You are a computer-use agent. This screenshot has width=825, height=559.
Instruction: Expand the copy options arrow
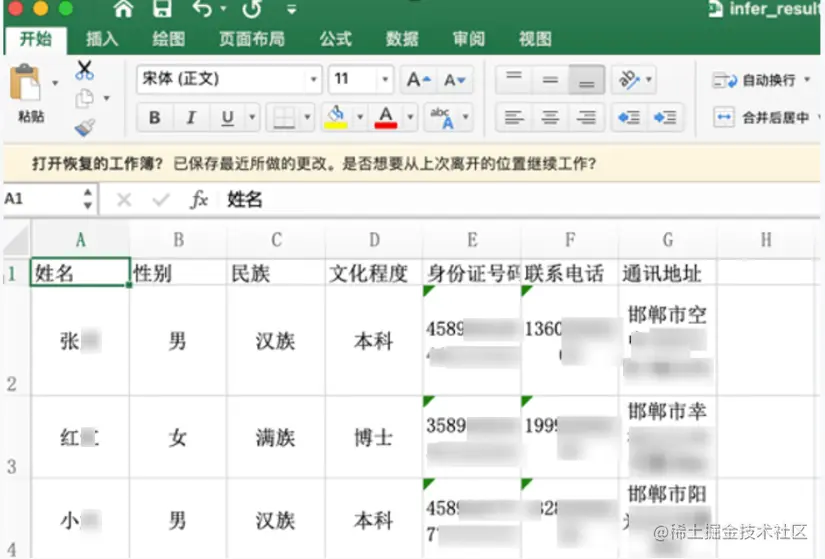tap(106, 98)
